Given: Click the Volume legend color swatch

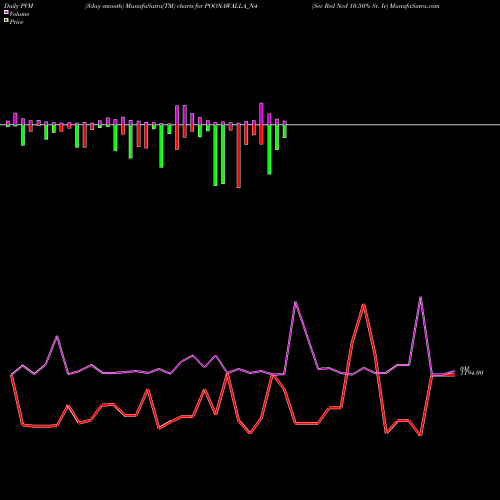Looking at the screenshot, I should (x=6, y=13).
